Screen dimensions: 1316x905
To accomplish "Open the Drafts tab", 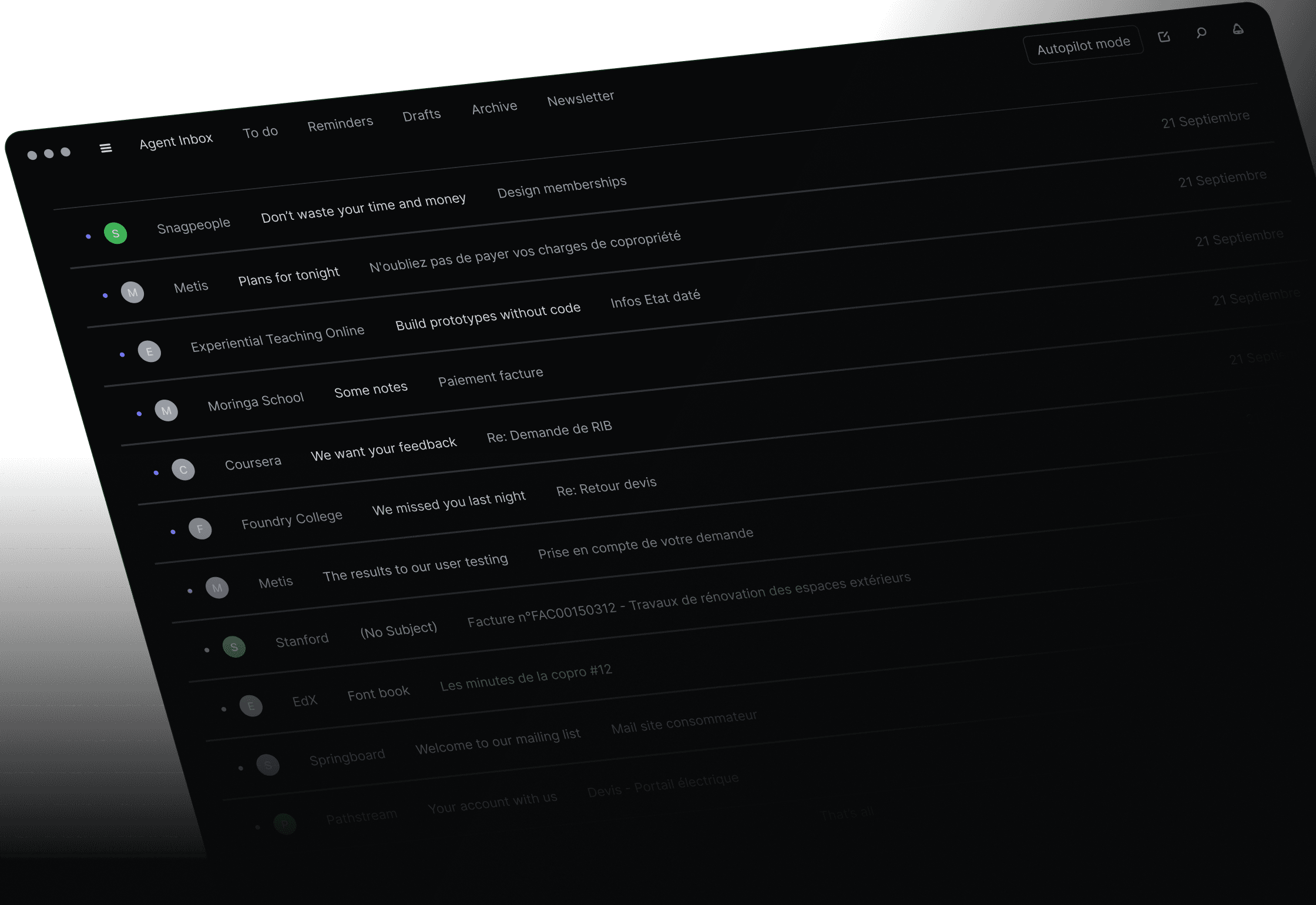I will click(421, 114).
